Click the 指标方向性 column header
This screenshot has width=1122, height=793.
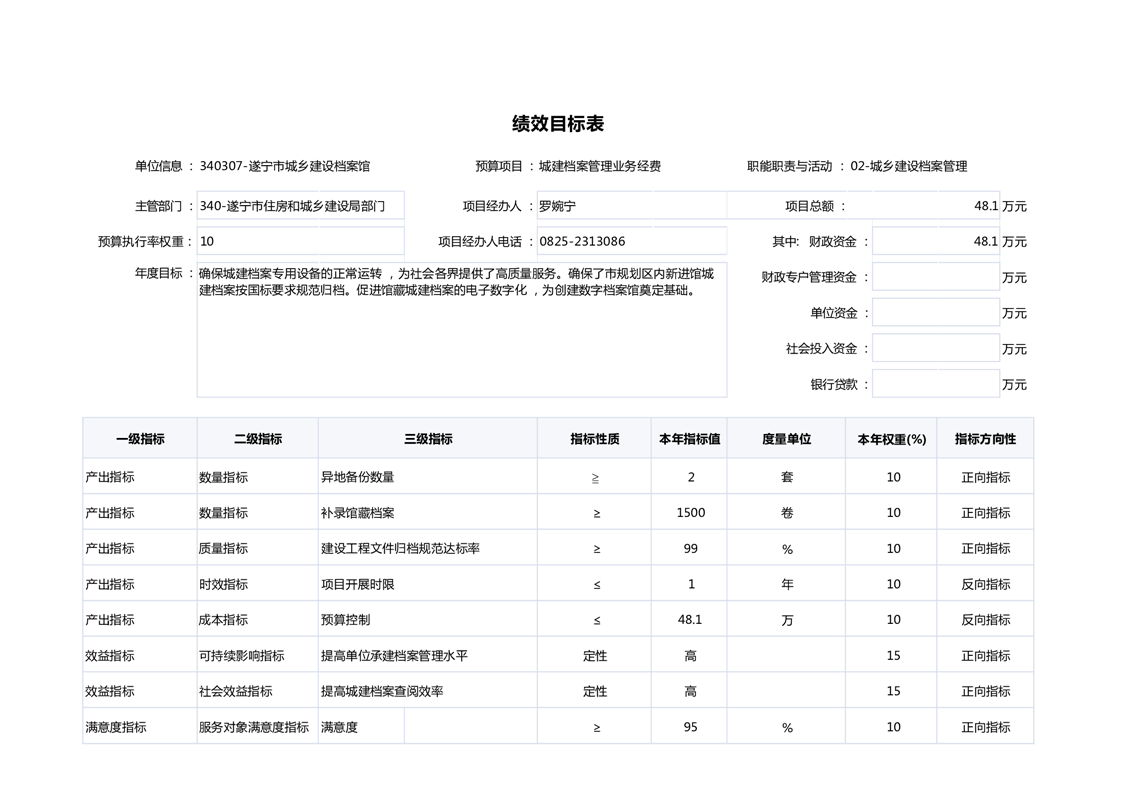pyautogui.click(x=985, y=439)
